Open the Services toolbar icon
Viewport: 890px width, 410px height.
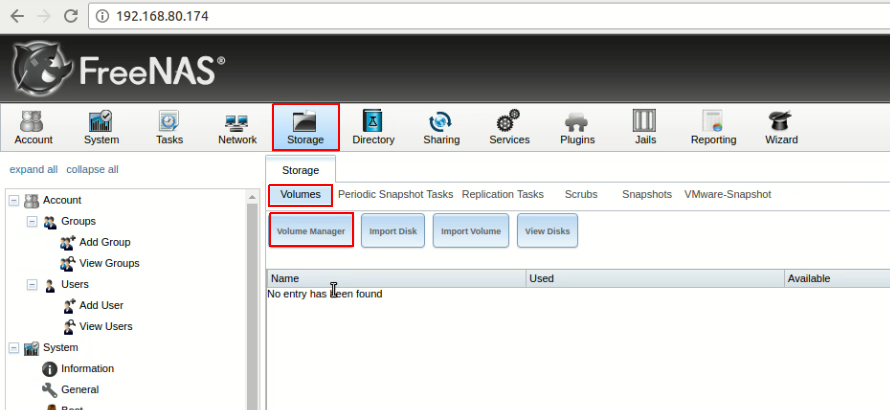click(509, 127)
